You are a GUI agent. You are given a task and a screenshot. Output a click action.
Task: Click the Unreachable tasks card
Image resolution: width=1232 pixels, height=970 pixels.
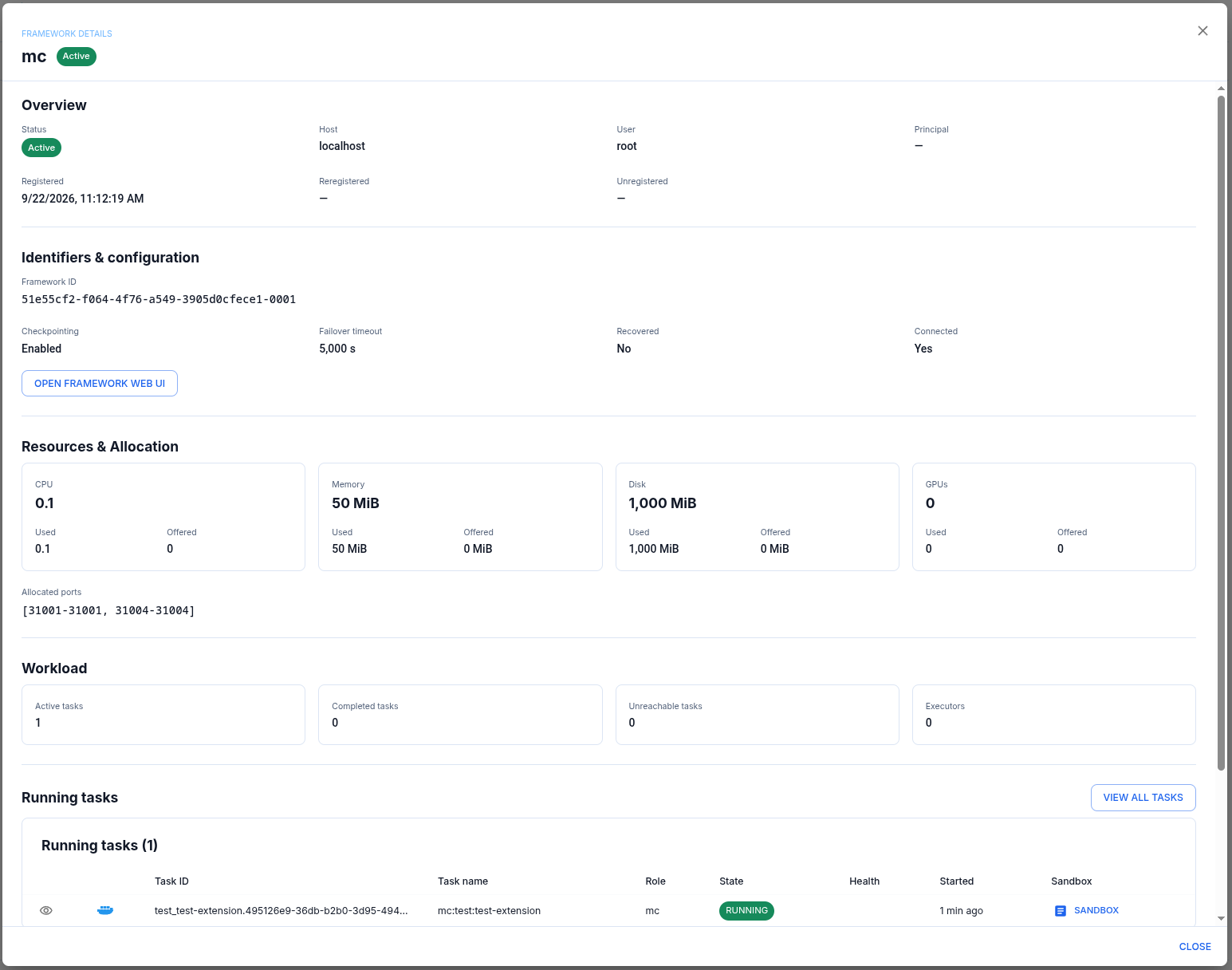[757, 715]
